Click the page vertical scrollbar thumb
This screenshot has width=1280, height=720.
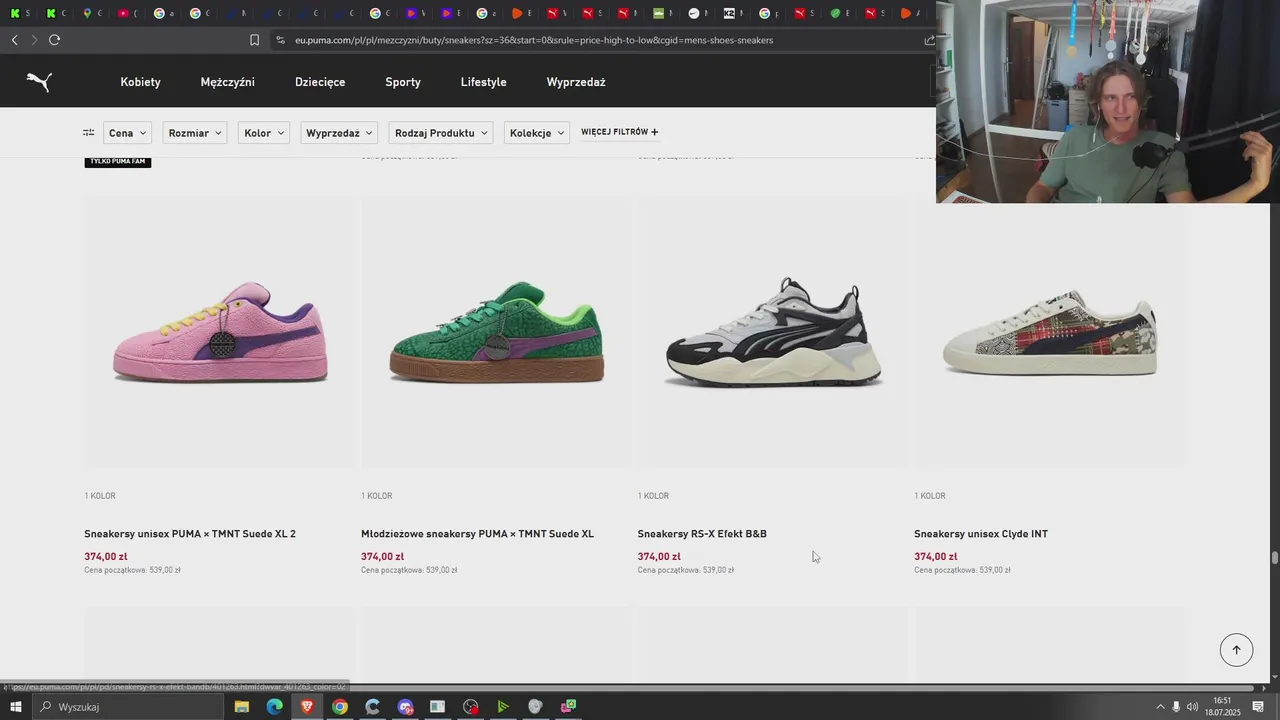1274,558
